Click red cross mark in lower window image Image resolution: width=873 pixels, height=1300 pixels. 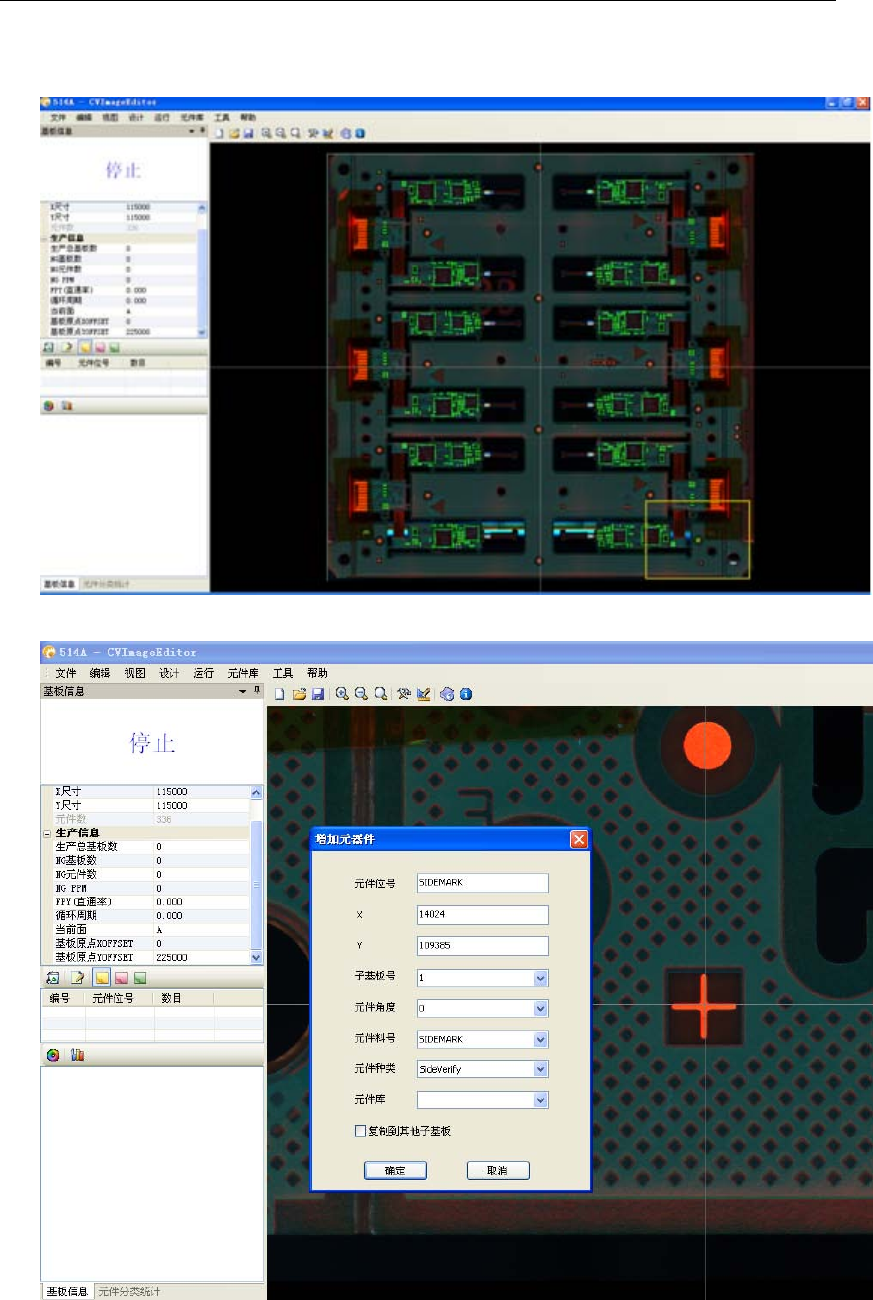(x=702, y=1005)
